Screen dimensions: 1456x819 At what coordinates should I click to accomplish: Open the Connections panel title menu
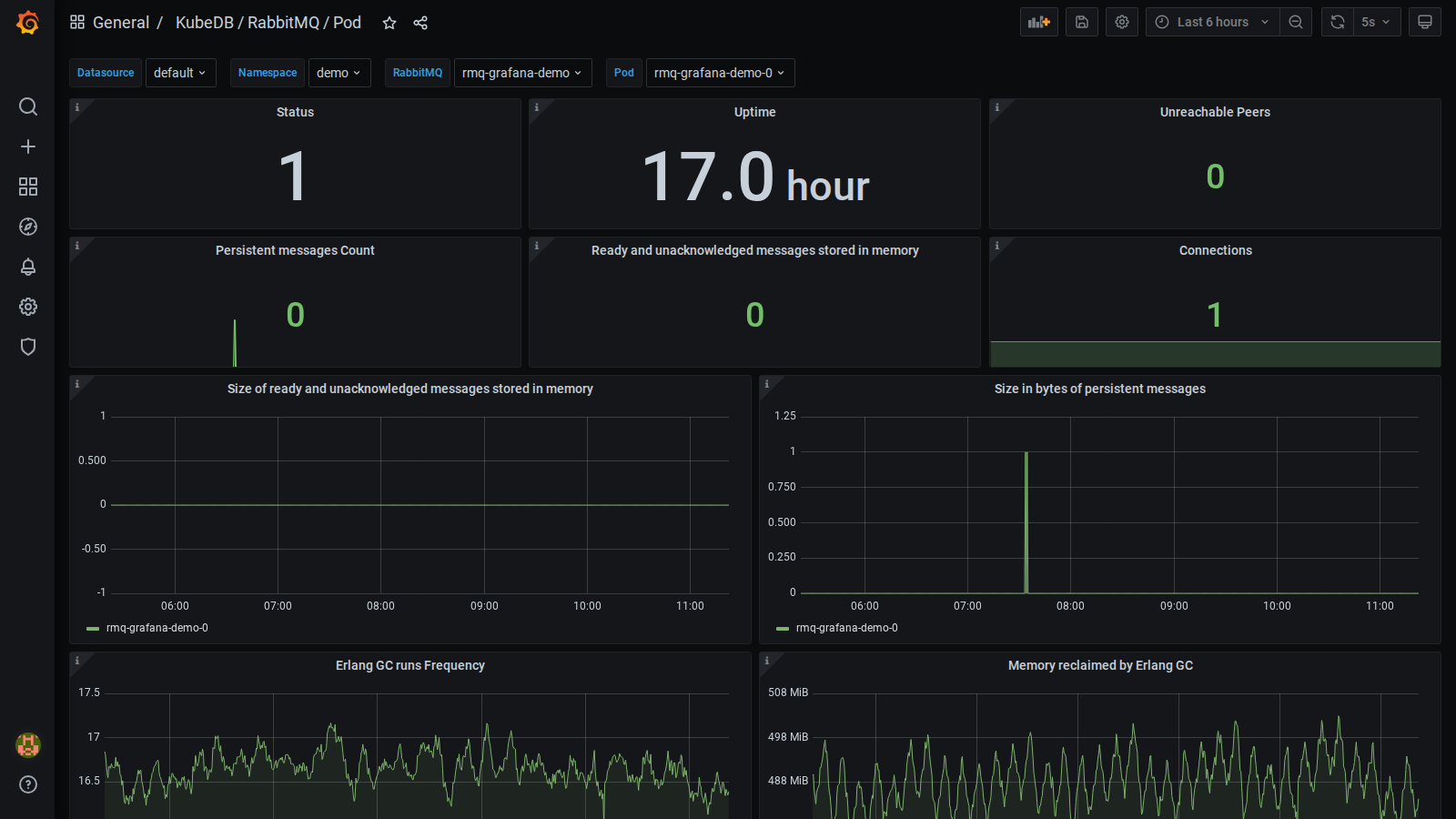click(1215, 250)
